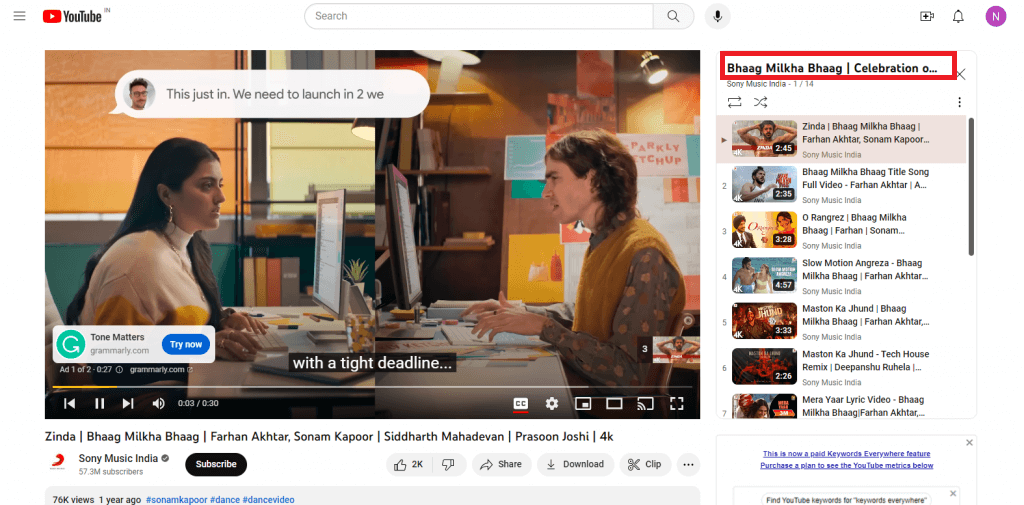Click the Grammarly ad logo

click(71, 344)
